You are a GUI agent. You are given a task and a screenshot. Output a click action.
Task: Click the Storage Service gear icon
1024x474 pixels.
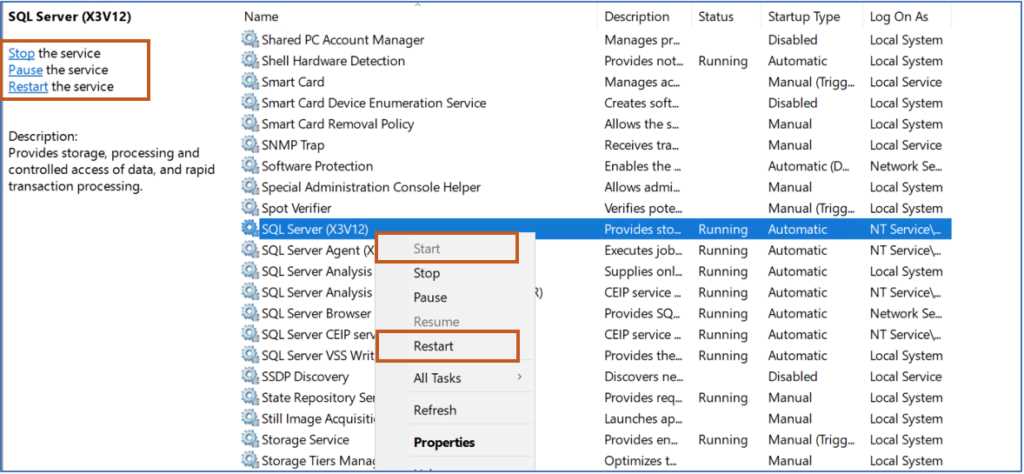pyautogui.click(x=250, y=439)
